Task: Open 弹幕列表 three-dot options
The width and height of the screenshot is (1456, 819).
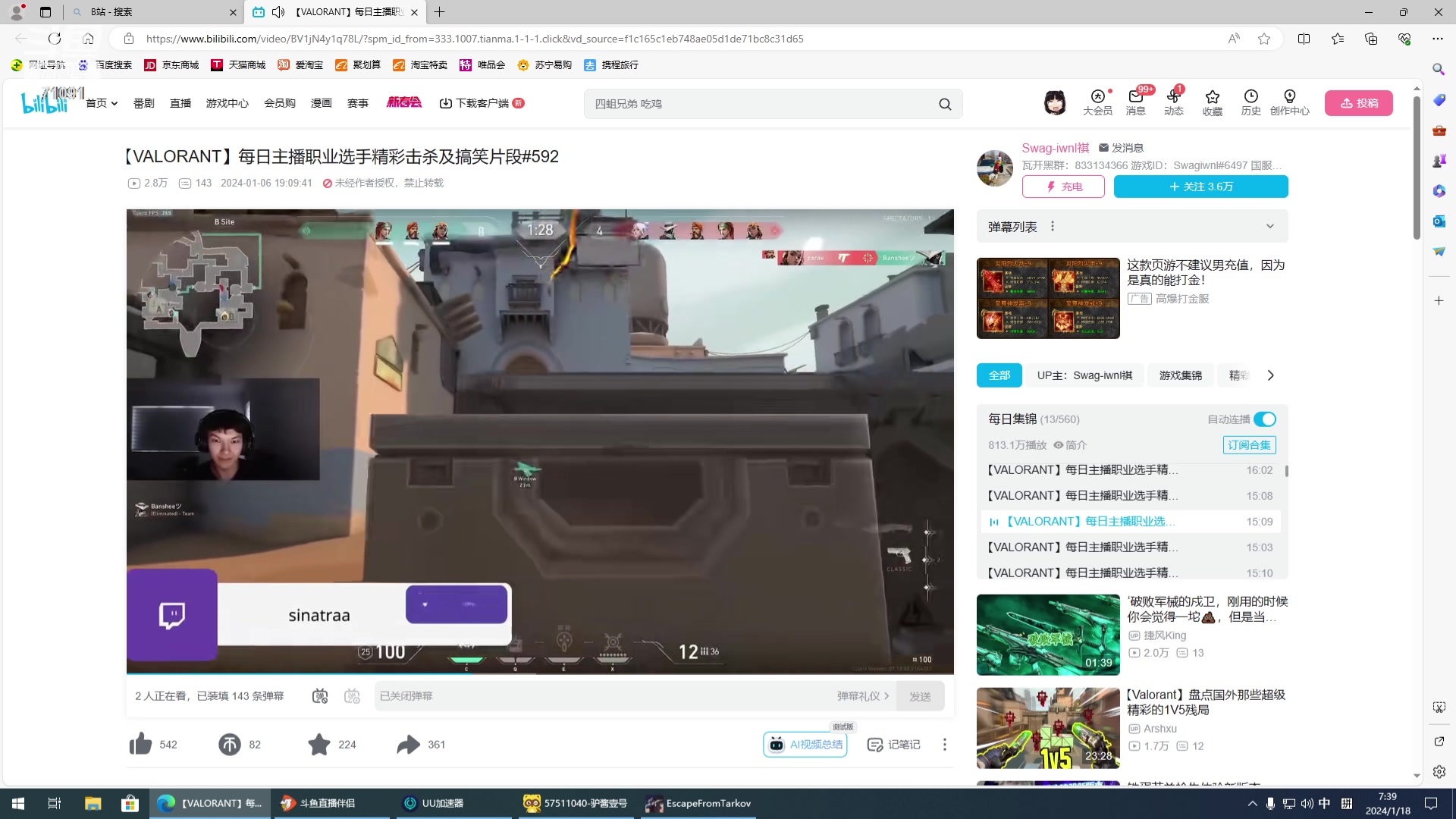Action: [1053, 226]
